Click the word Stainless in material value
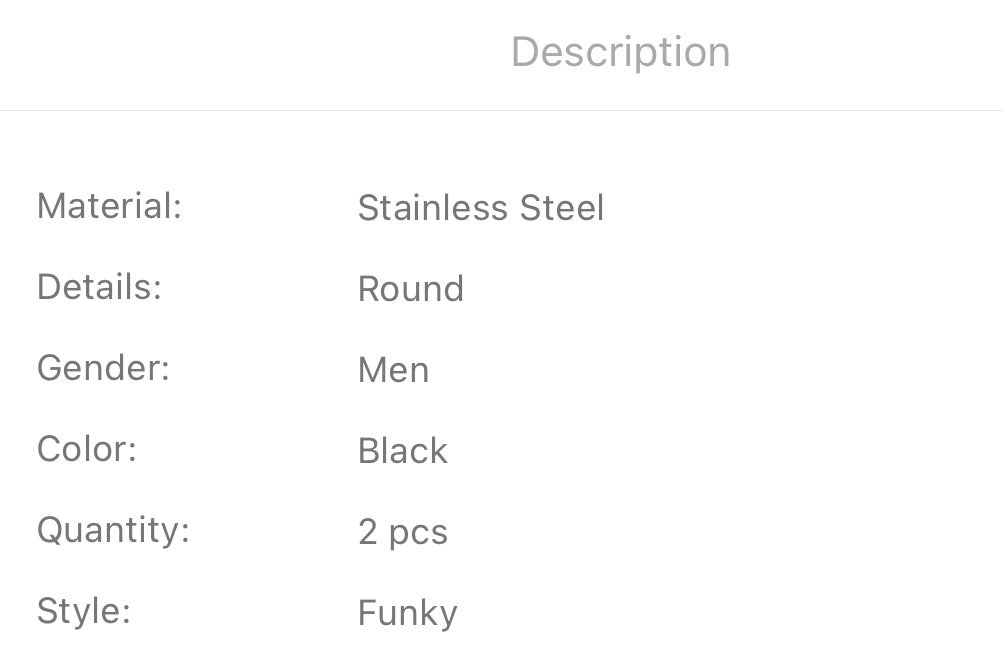Image resolution: width=1003 pixels, height=655 pixels. 433,208
